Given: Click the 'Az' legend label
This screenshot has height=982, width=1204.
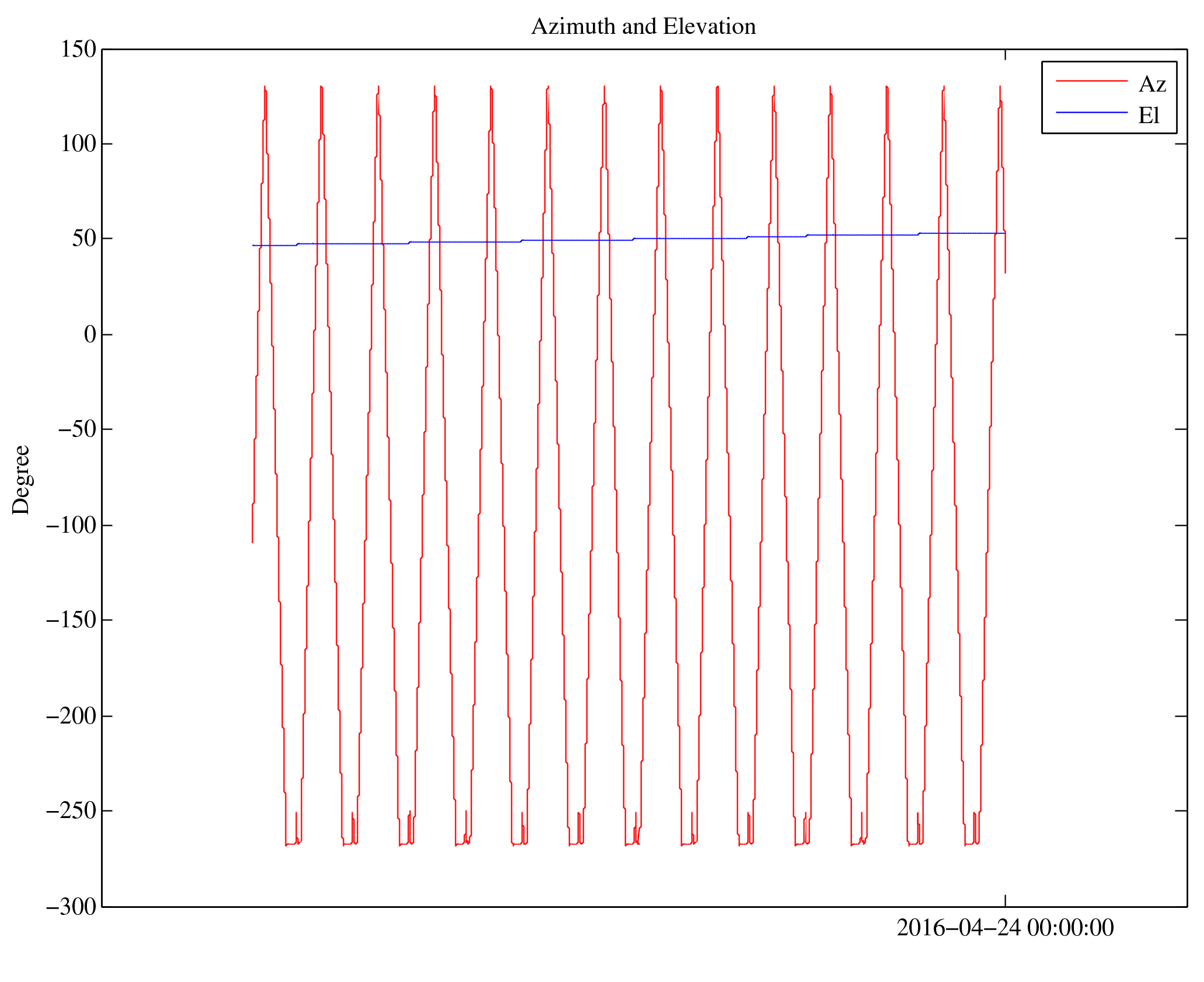Looking at the screenshot, I should [x=1151, y=85].
